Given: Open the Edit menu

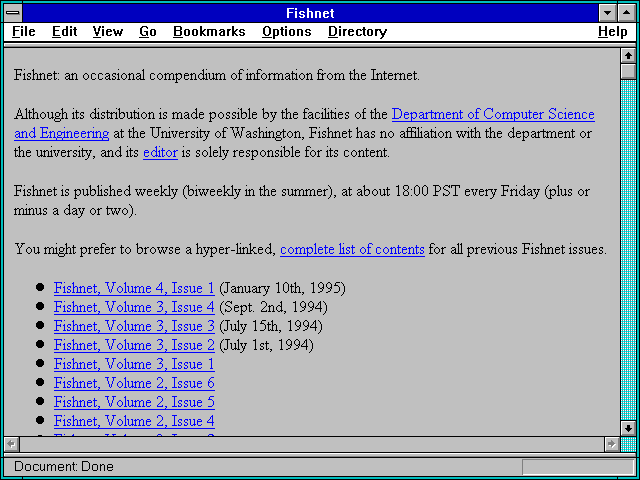Looking at the screenshot, I should click(x=64, y=32).
